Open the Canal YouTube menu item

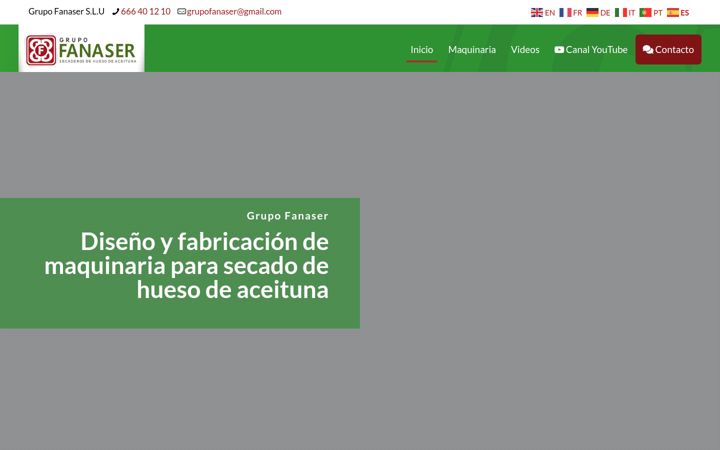pos(591,50)
